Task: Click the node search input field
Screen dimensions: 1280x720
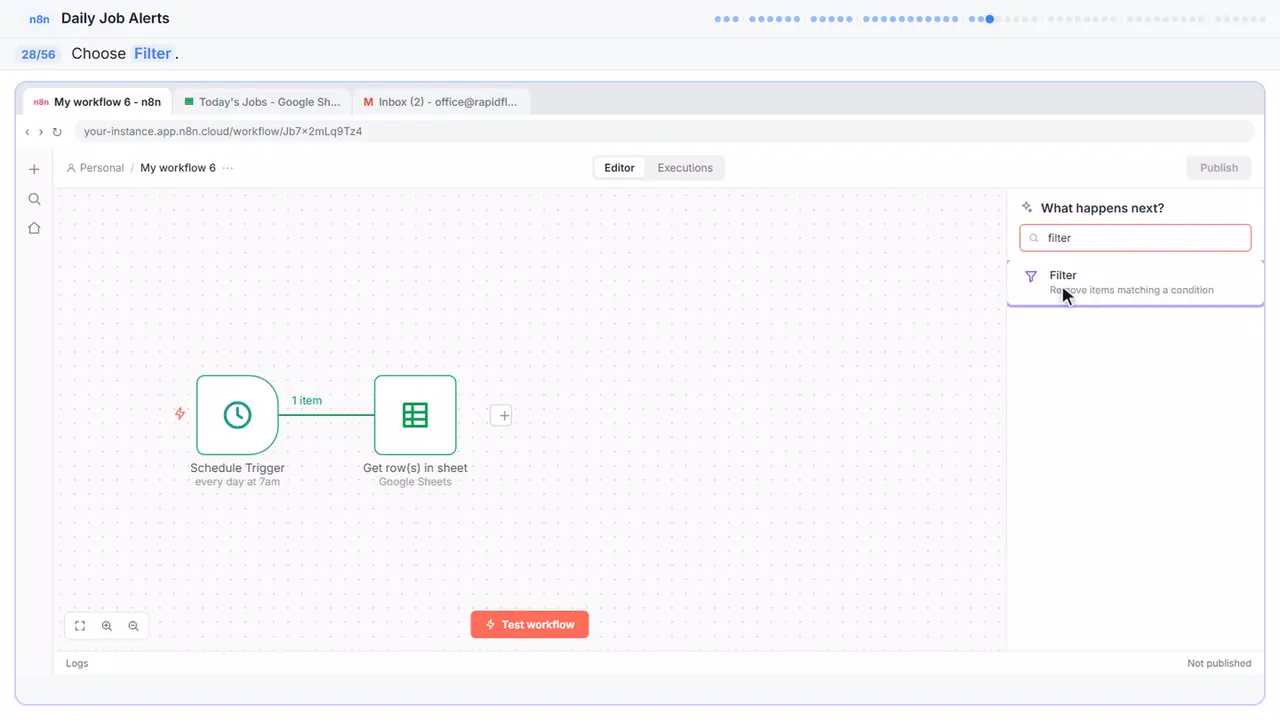Action: click(1135, 238)
